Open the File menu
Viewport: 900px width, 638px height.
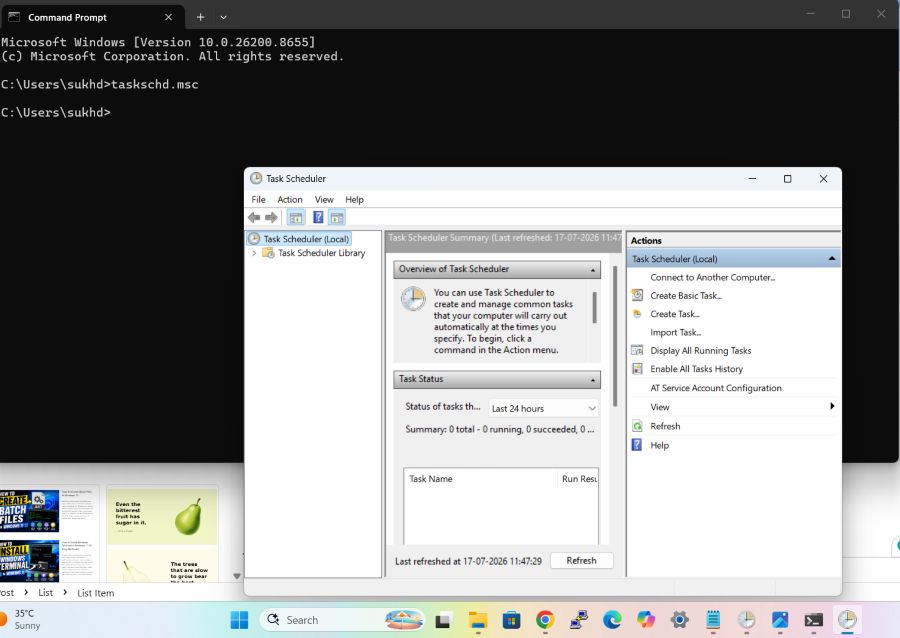258,200
